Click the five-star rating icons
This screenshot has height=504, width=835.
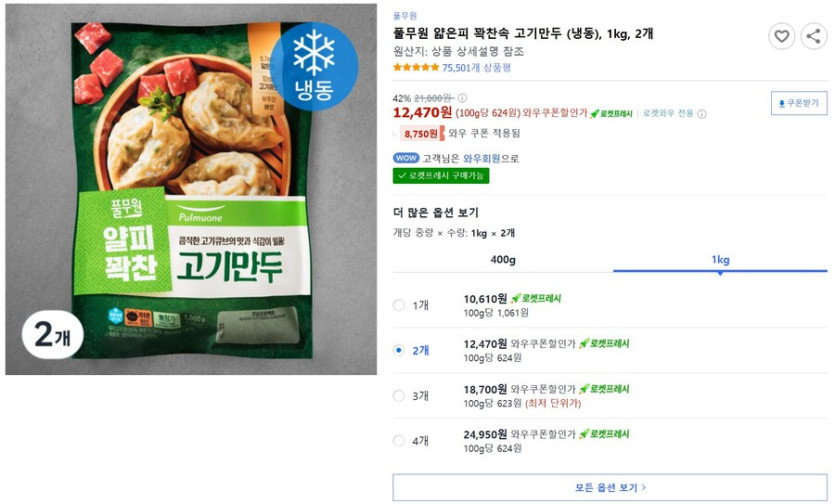click(415, 68)
